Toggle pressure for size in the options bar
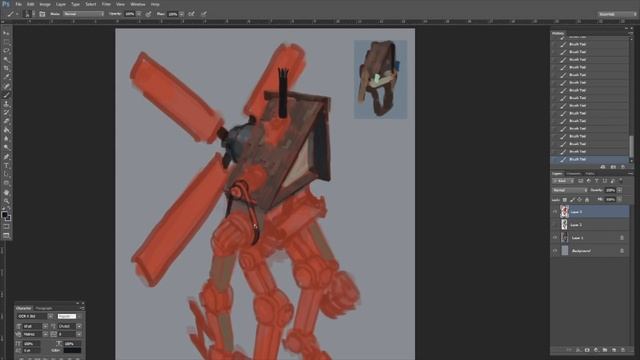 coord(203,14)
